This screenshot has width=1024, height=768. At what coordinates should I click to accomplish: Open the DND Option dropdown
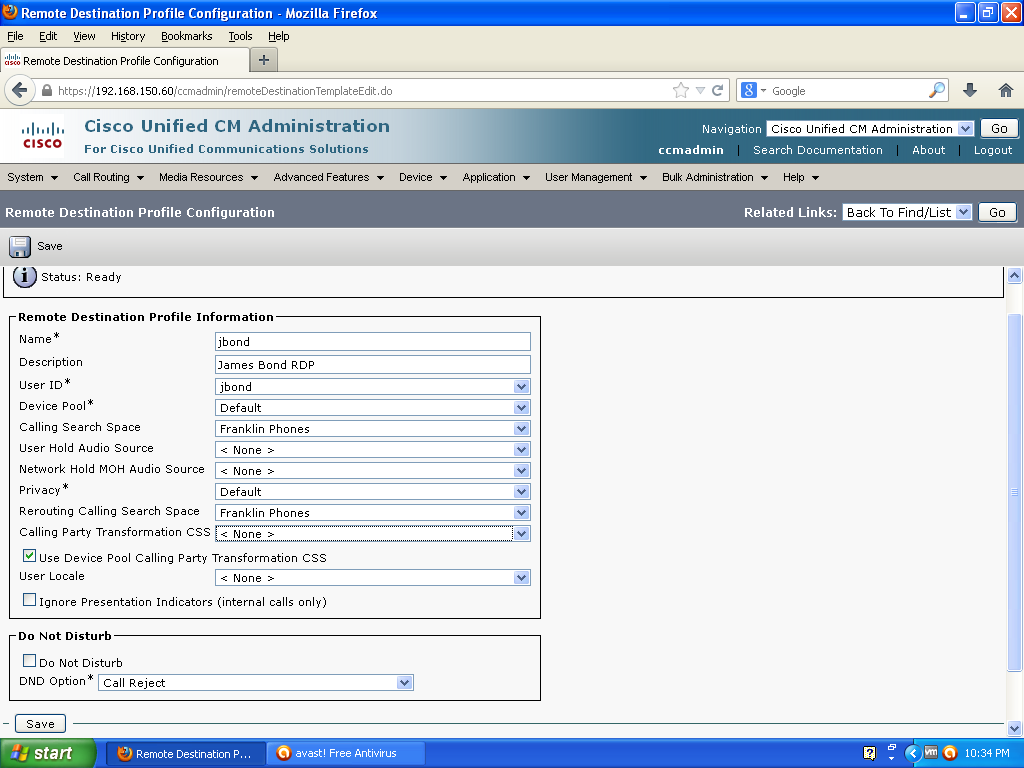(x=255, y=682)
